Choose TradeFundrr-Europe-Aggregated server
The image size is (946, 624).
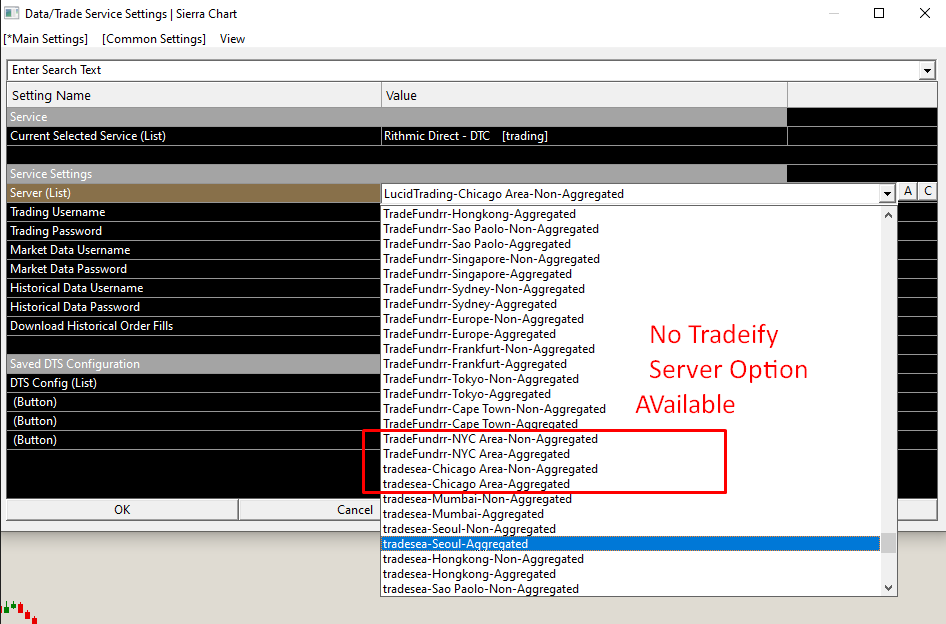point(631,334)
